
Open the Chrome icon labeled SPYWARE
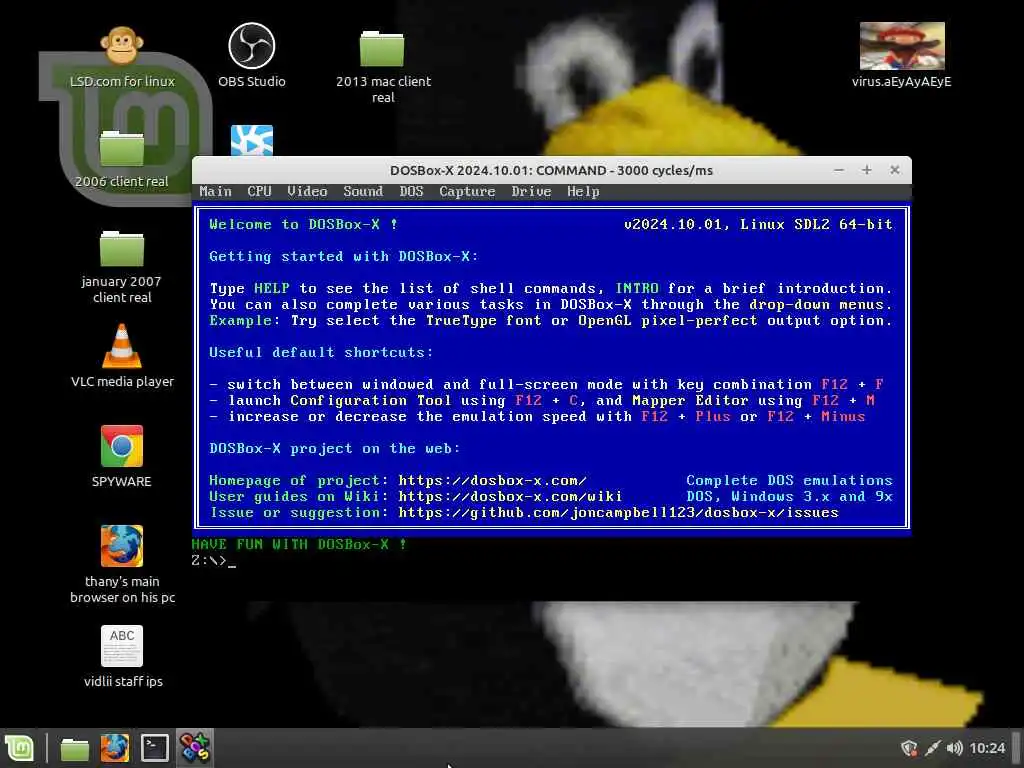click(x=121, y=446)
